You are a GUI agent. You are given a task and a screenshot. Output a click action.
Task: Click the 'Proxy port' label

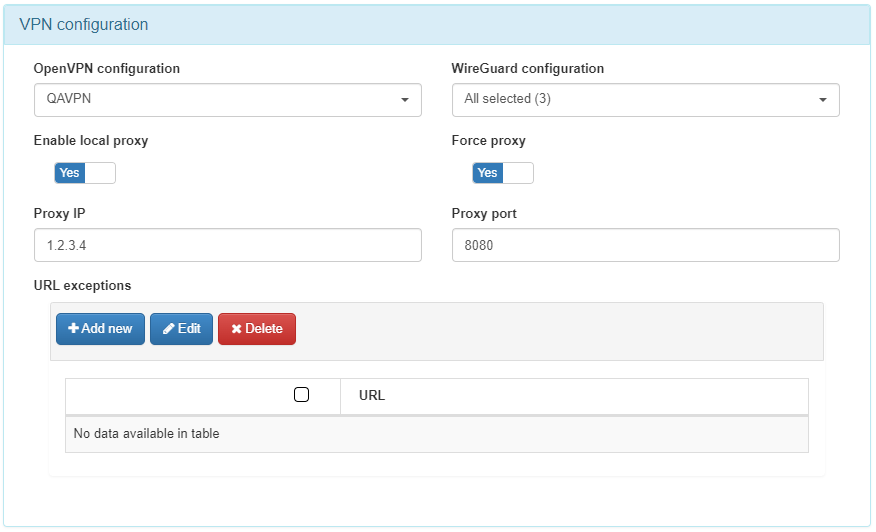484,213
